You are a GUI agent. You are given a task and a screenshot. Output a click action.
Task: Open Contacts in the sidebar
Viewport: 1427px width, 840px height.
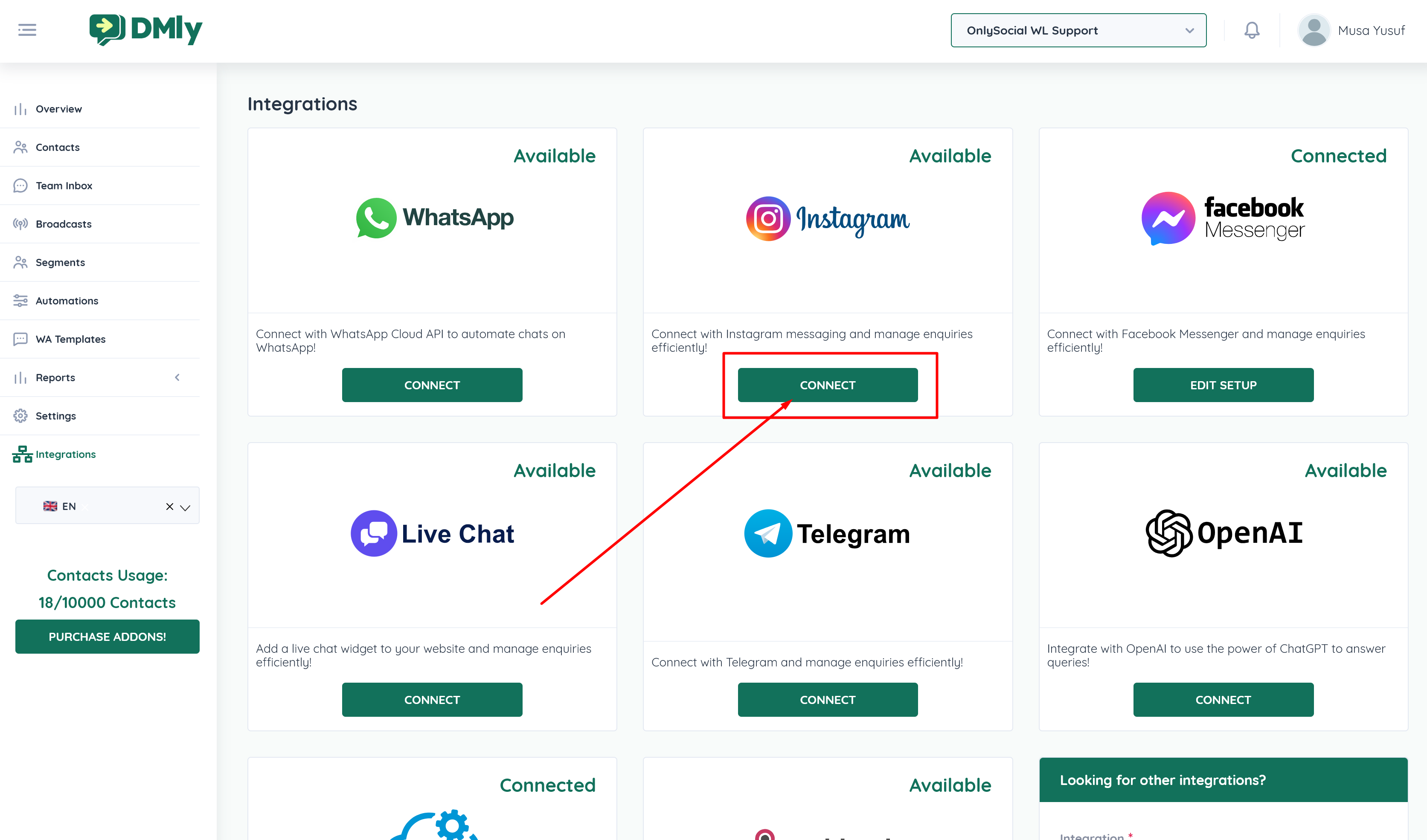click(x=57, y=147)
